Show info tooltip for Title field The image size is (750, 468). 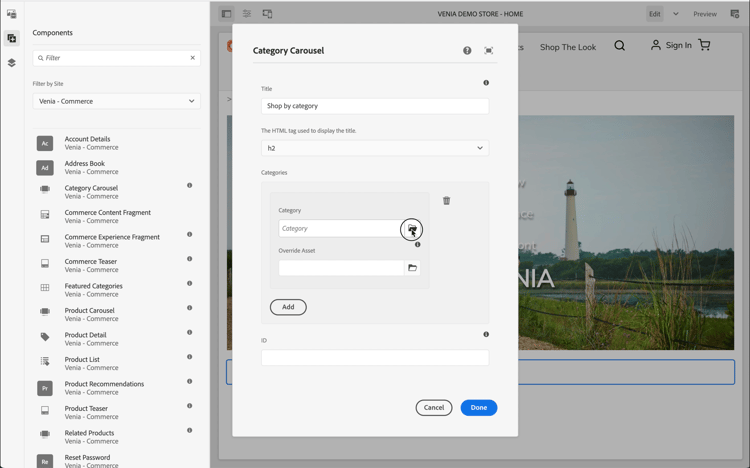pyautogui.click(x=486, y=83)
